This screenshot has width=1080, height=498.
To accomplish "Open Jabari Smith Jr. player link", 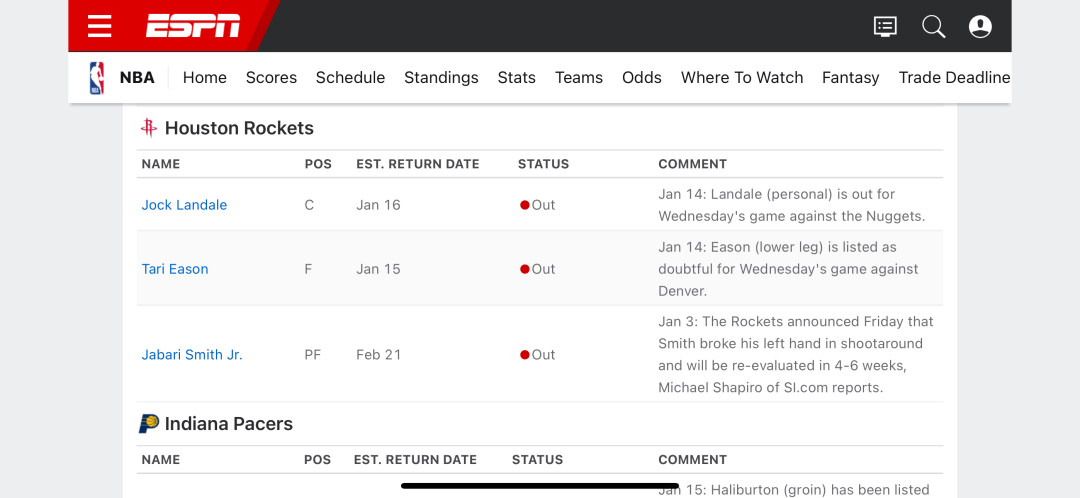I will (x=192, y=355).
